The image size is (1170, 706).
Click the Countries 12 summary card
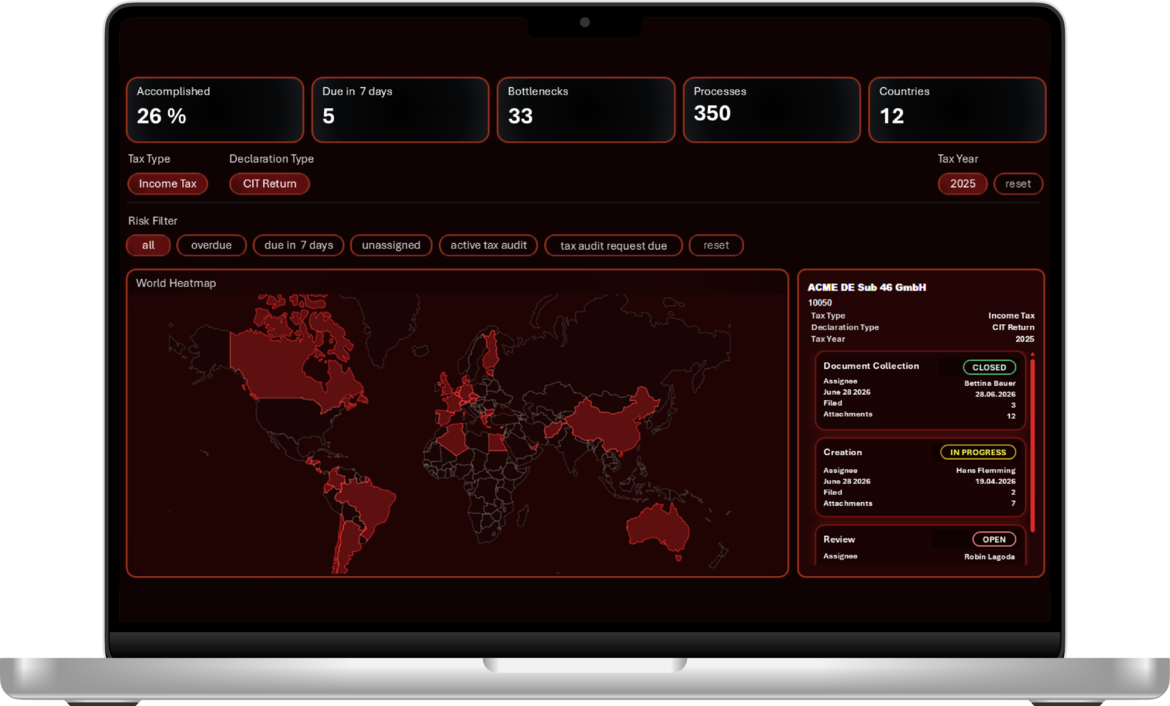pyautogui.click(x=956, y=109)
